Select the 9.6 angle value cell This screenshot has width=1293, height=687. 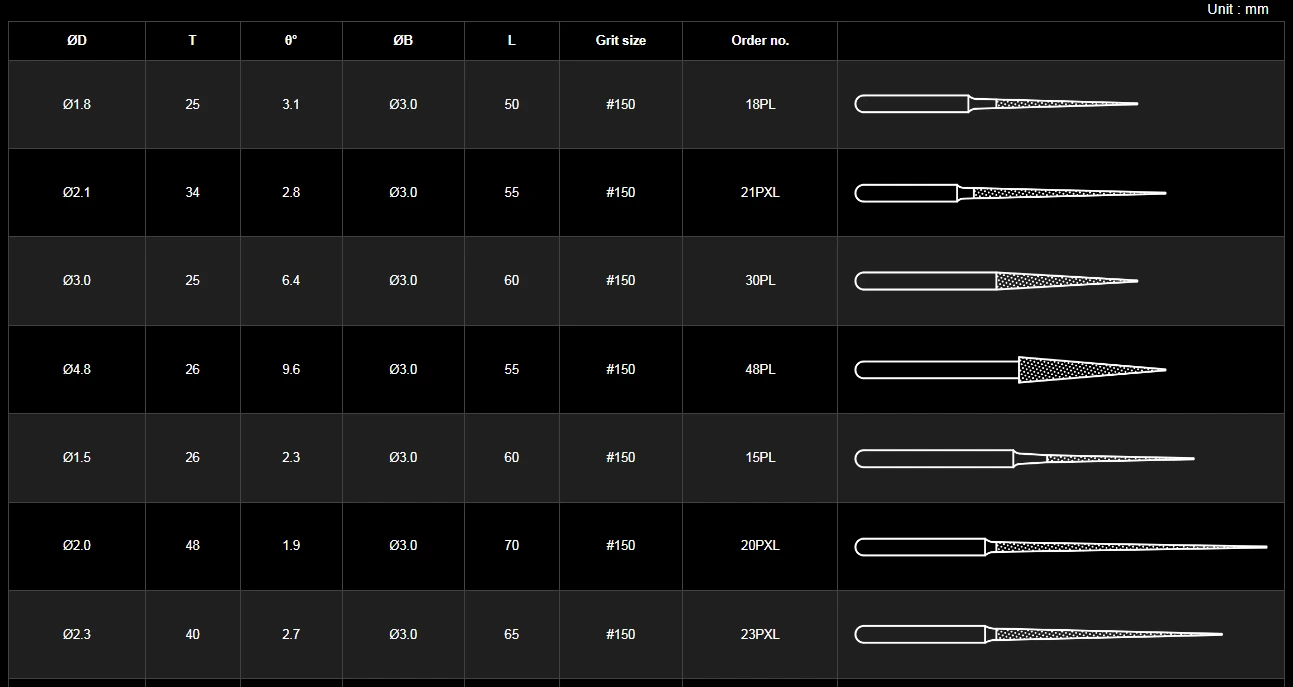click(x=291, y=369)
